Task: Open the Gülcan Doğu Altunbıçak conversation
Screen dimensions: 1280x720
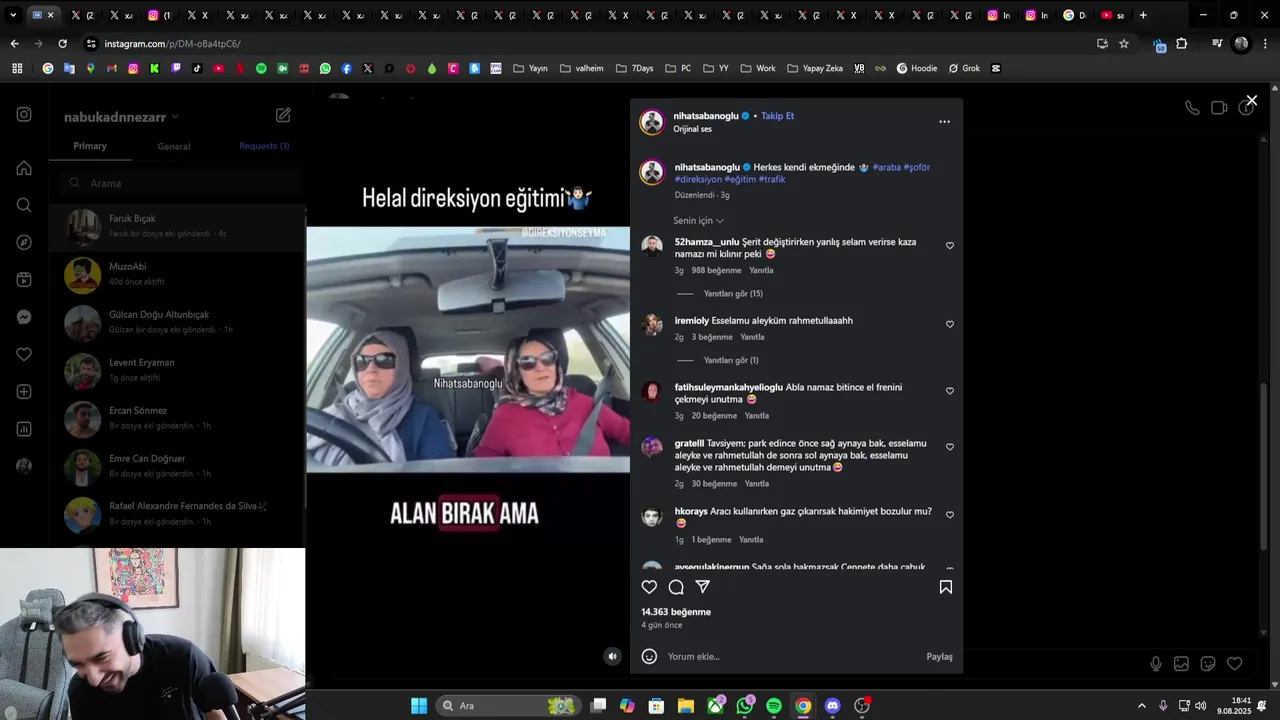Action: 178,322
